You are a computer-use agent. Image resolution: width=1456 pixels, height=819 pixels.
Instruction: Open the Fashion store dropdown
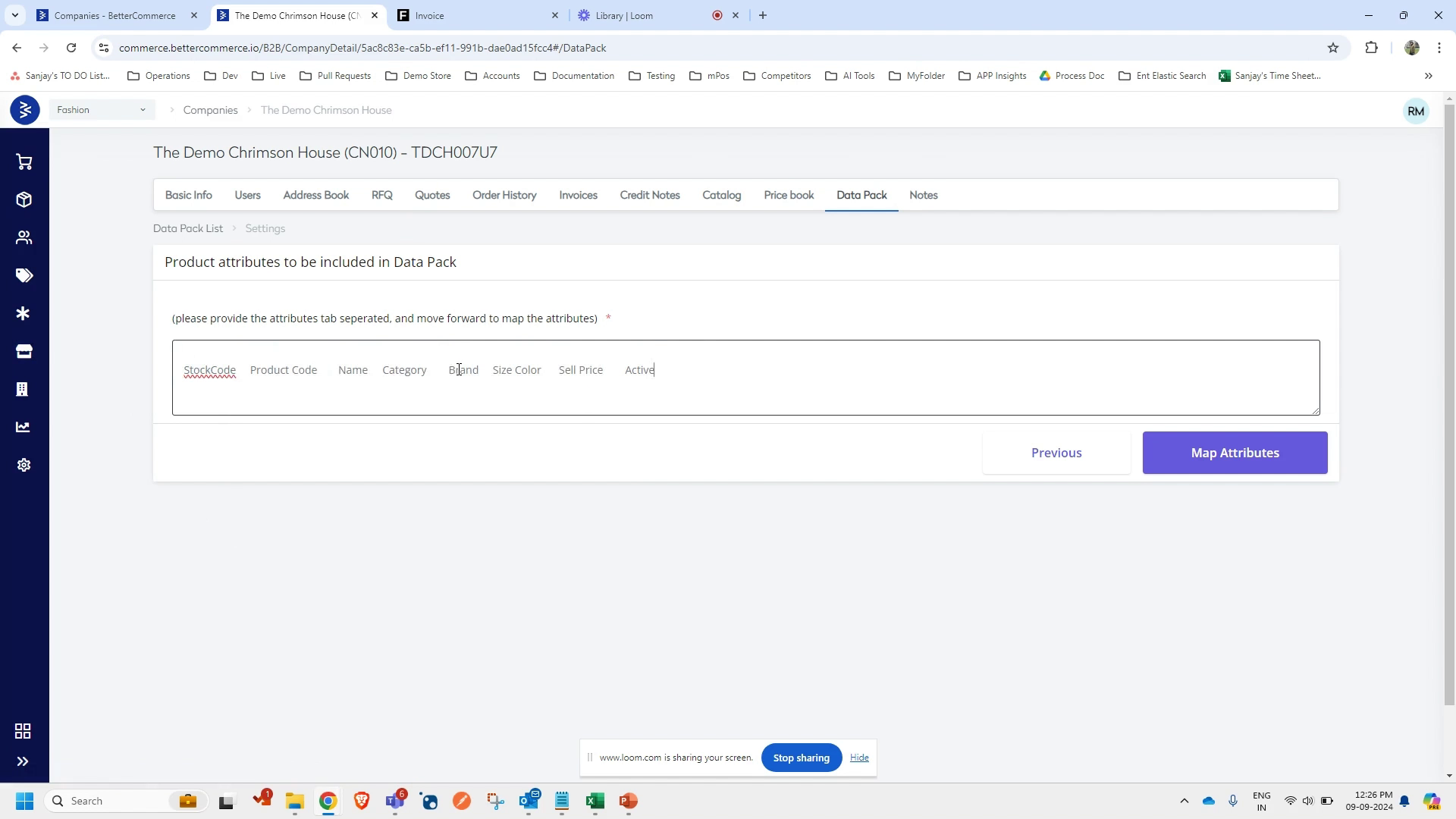coord(102,110)
